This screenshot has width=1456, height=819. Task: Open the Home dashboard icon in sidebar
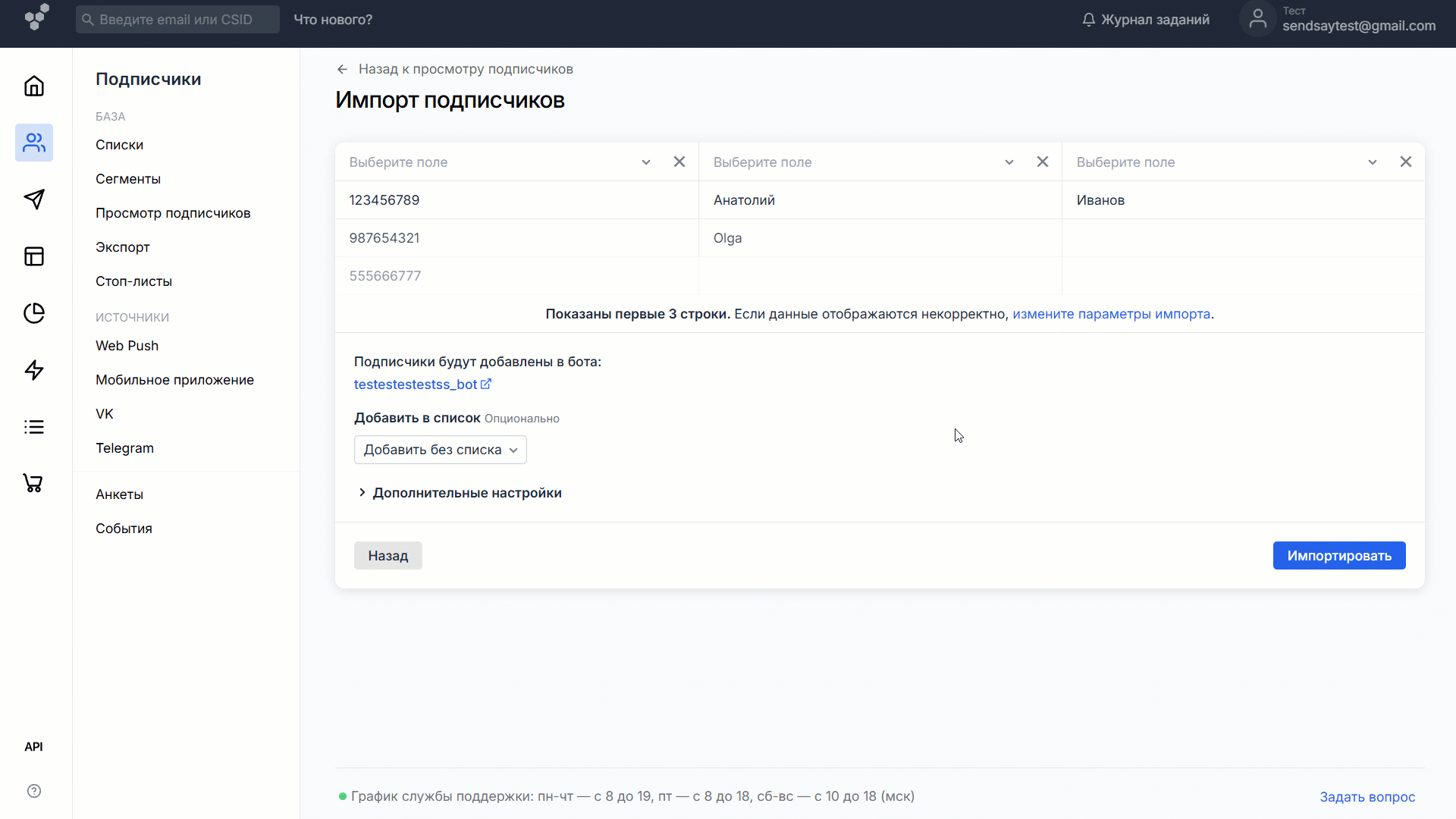(34, 86)
